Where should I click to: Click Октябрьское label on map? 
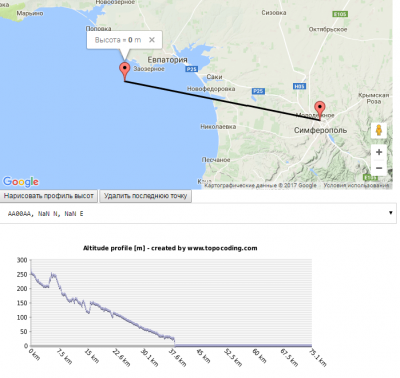tap(328, 29)
